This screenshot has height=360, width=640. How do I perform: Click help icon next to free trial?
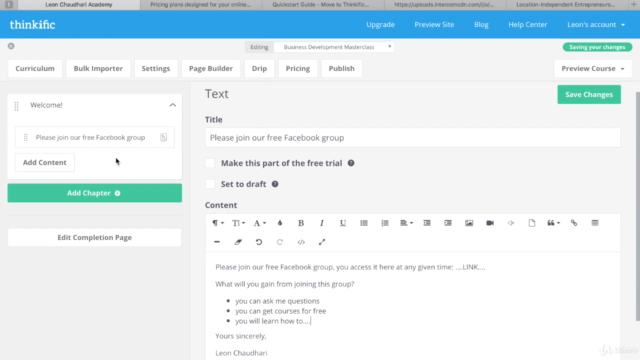pyautogui.click(x=351, y=163)
